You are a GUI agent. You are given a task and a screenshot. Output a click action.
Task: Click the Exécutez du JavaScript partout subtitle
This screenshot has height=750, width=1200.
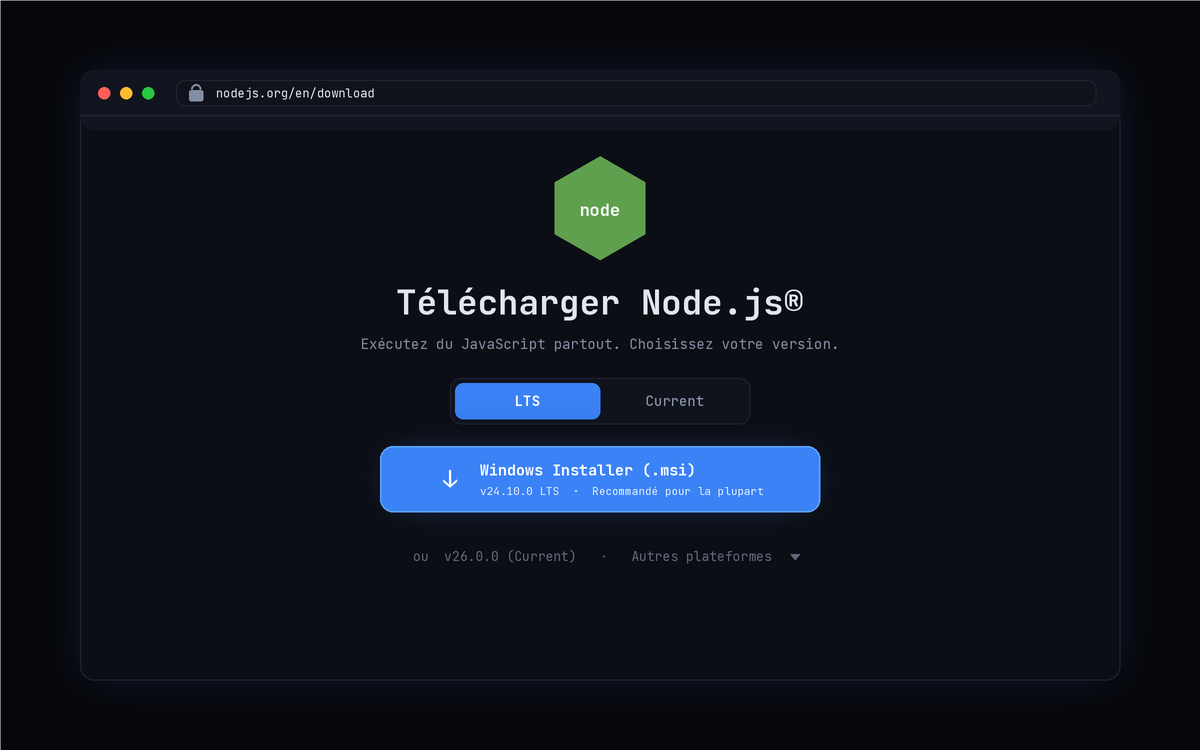[x=600, y=344]
